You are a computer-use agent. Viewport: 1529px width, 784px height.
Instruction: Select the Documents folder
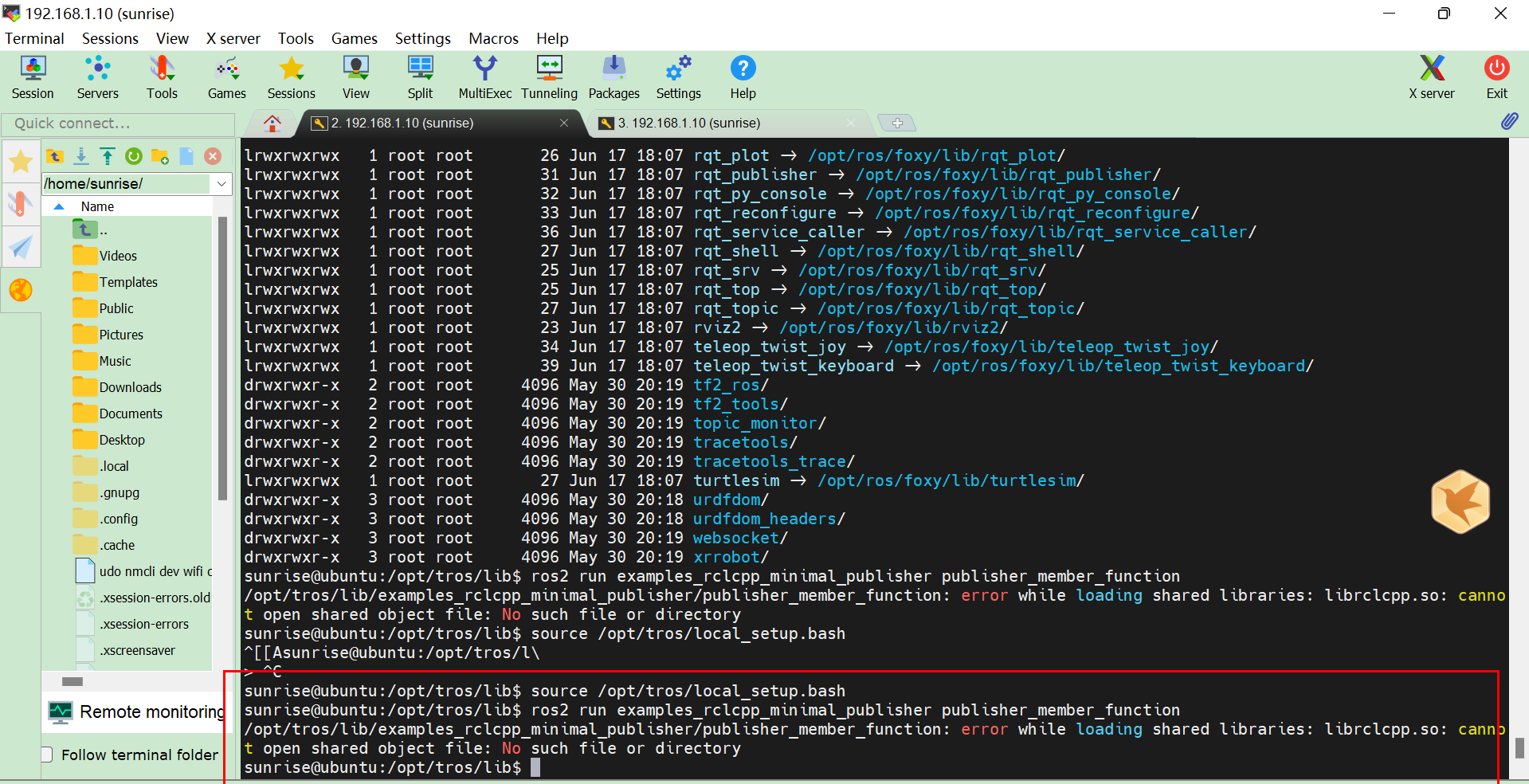point(118,414)
